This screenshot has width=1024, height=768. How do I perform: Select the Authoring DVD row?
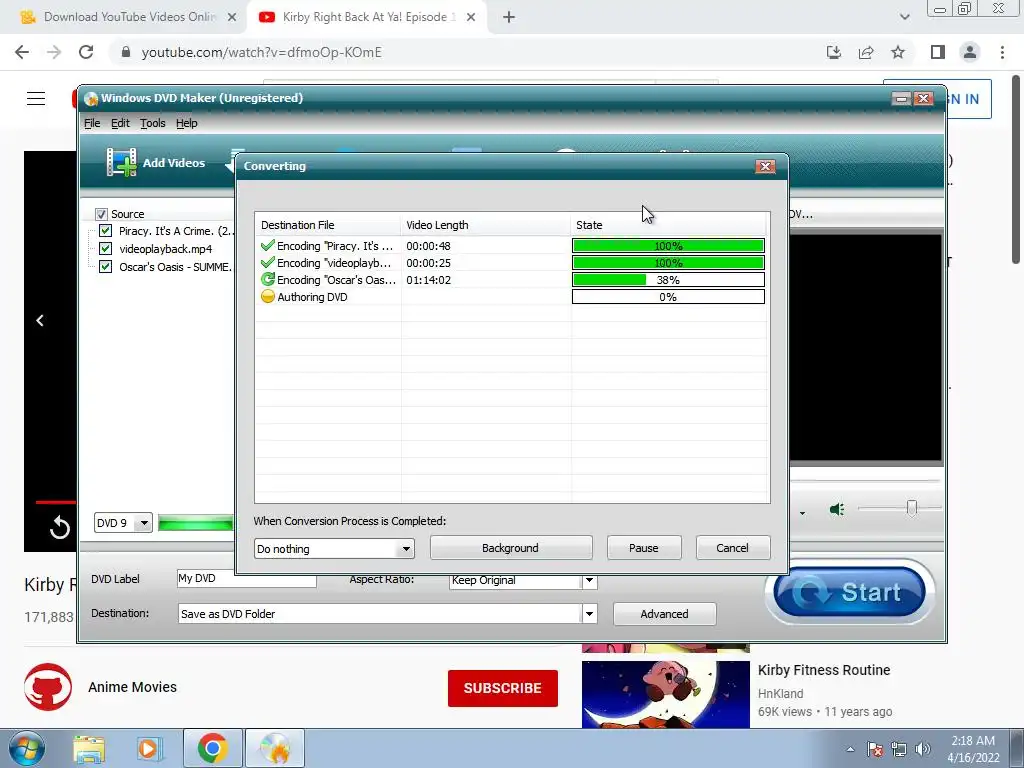(512, 297)
